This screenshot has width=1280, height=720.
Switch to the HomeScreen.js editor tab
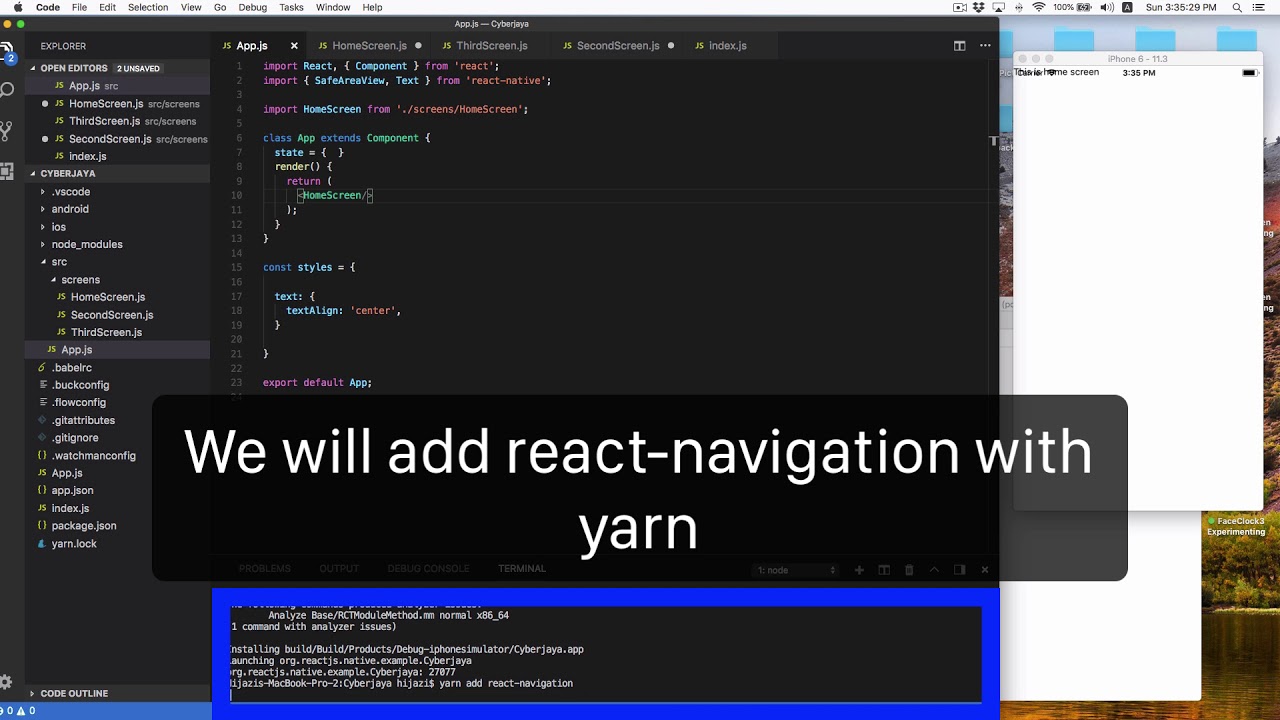pyautogui.click(x=369, y=46)
